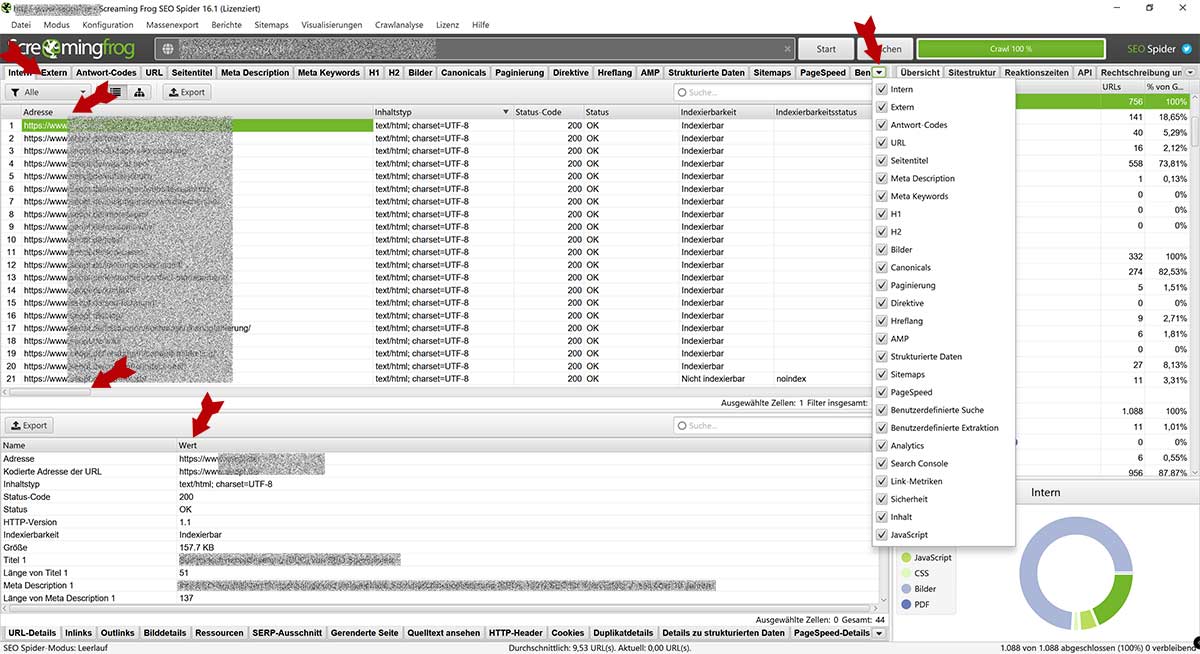
Task: Open the Hilfe menu
Action: [x=480, y=24]
